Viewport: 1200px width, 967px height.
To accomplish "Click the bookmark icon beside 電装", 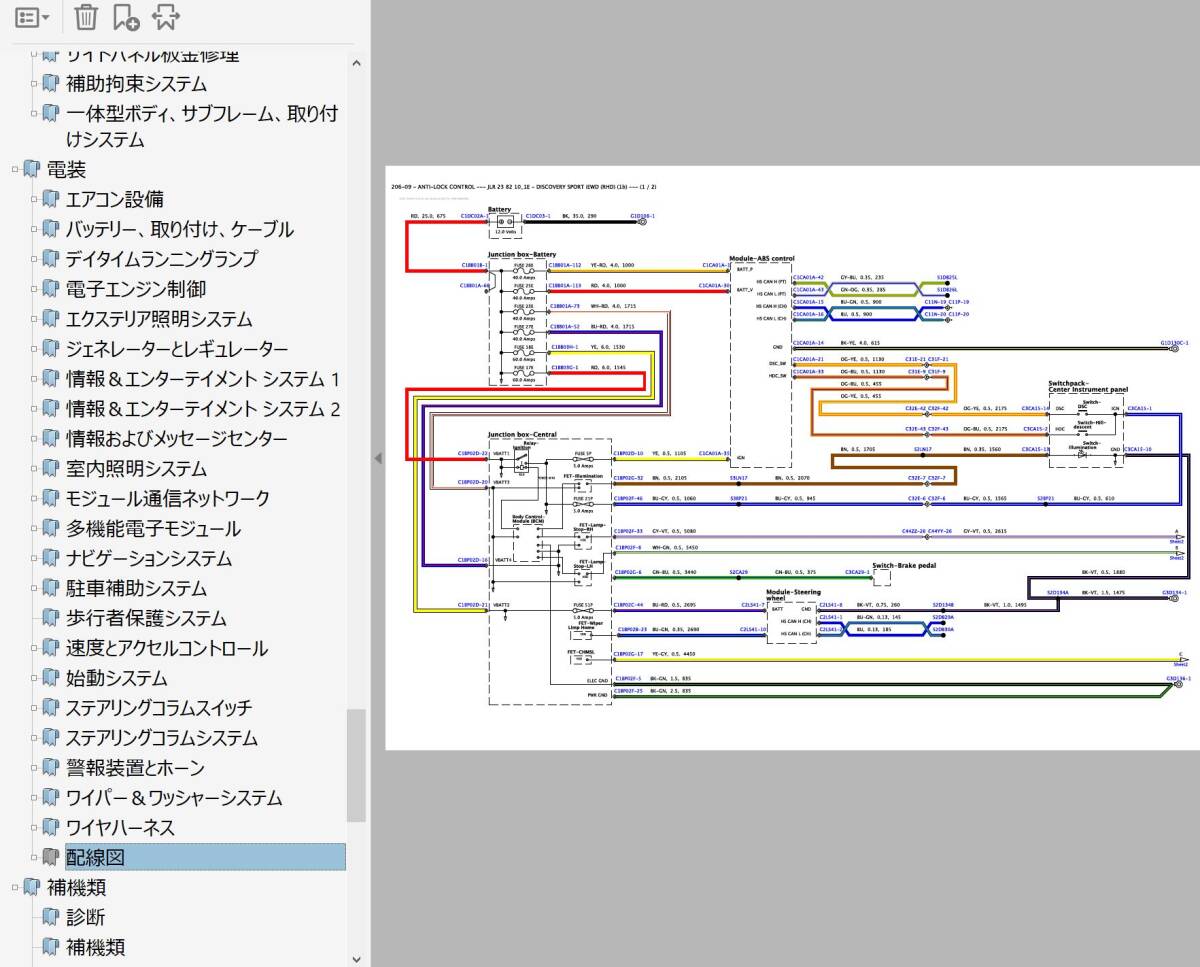I will pos(32,170).
